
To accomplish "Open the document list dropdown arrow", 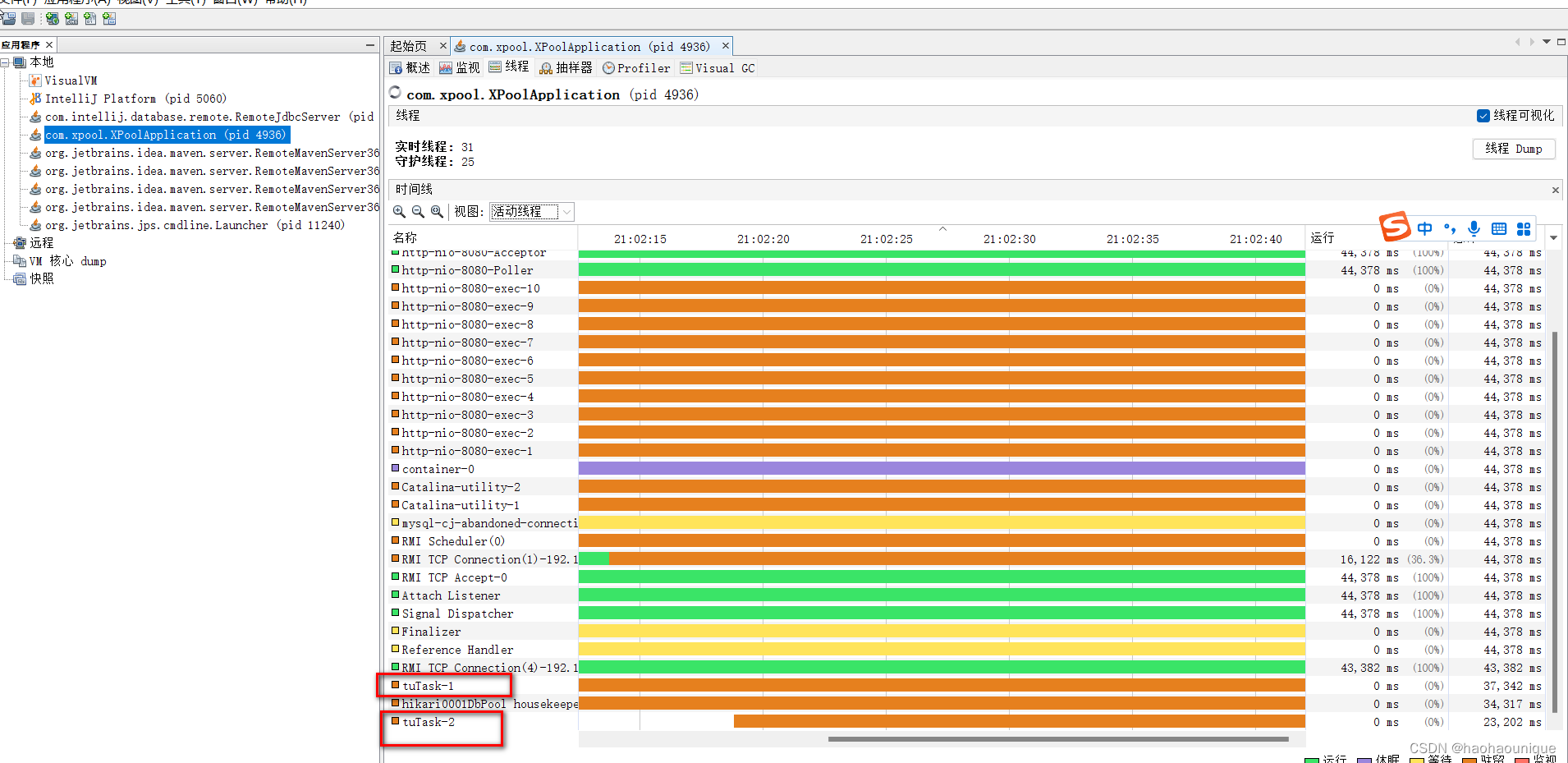I will point(1547,42).
